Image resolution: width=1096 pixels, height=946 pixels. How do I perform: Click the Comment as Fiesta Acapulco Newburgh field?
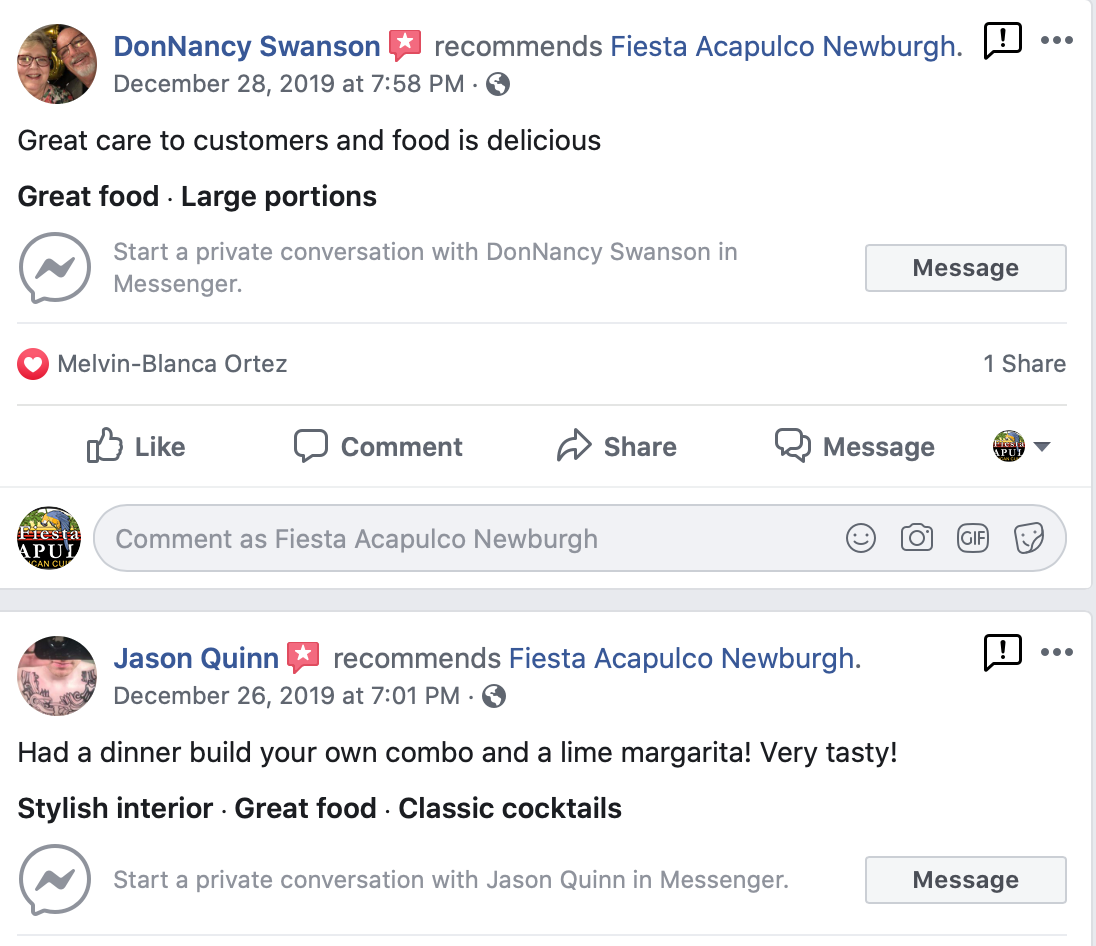(460, 539)
